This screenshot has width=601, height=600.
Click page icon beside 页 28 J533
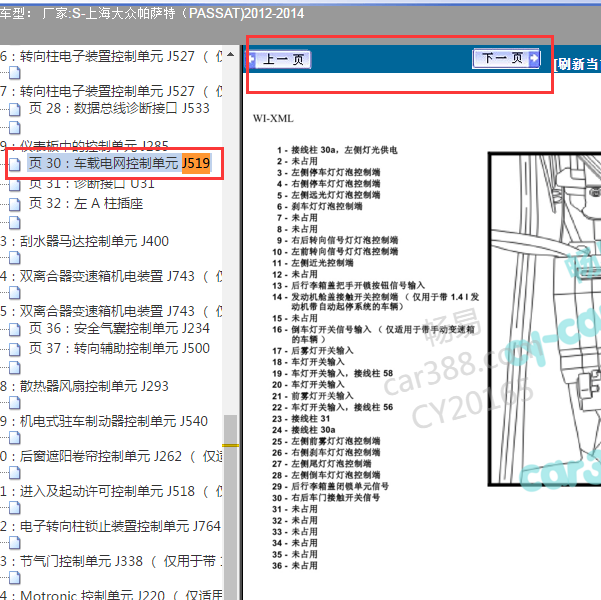(x=15, y=110)
